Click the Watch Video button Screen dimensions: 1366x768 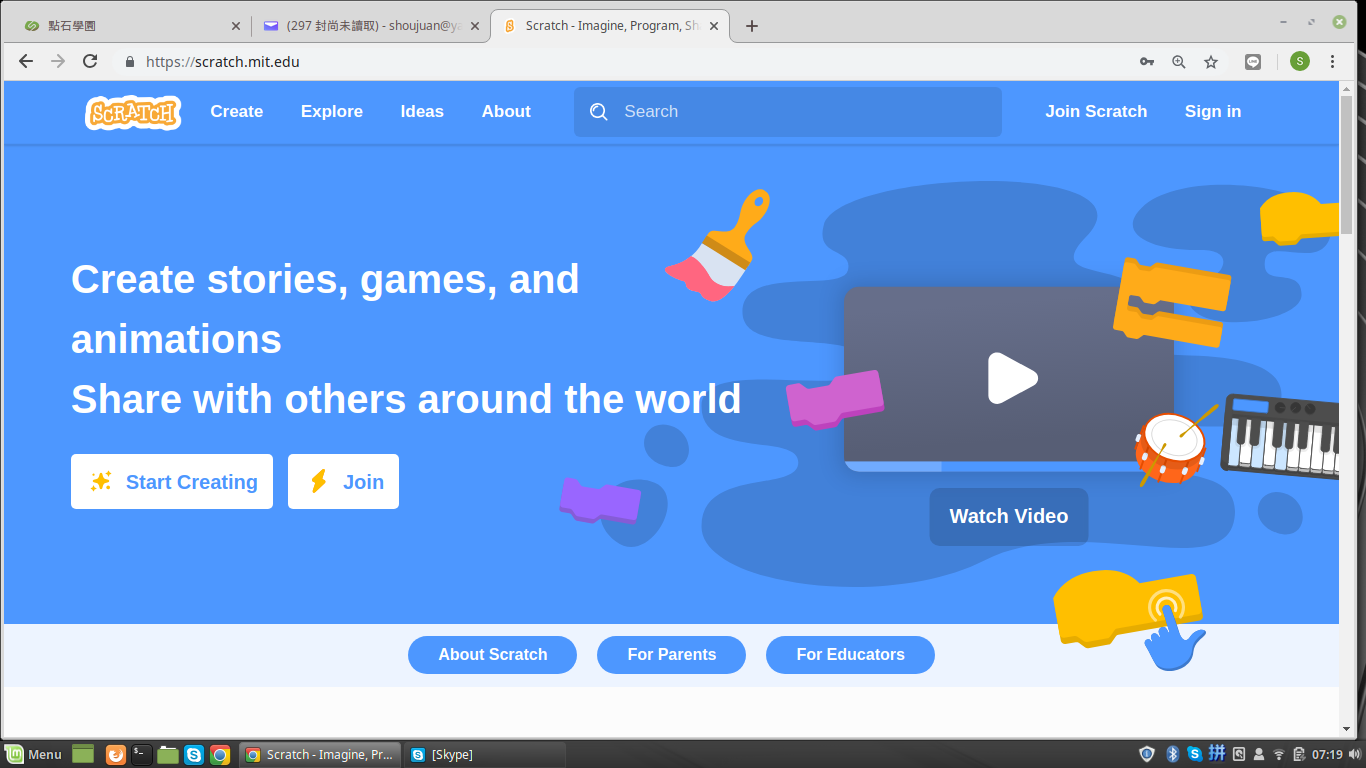pos(1009,517)
